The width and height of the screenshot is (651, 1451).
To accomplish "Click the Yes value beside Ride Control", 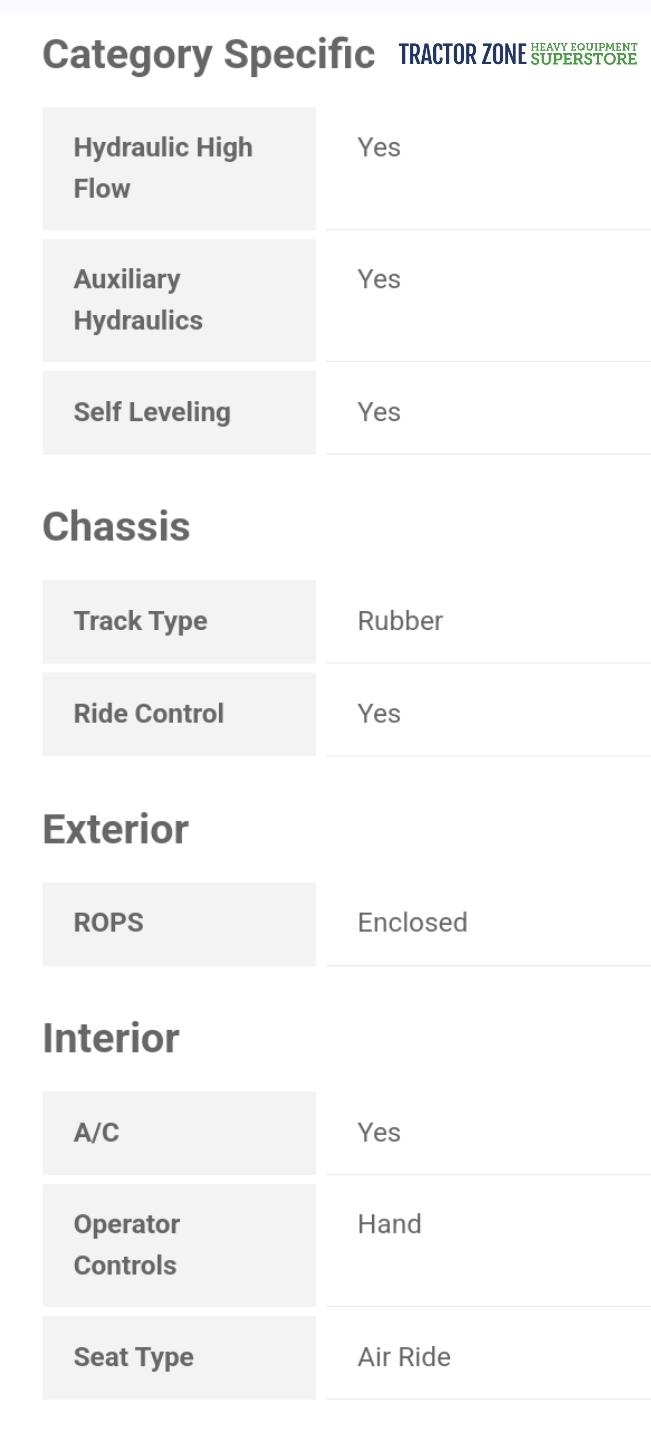I will pyautogui.click(x=379, y=714).
